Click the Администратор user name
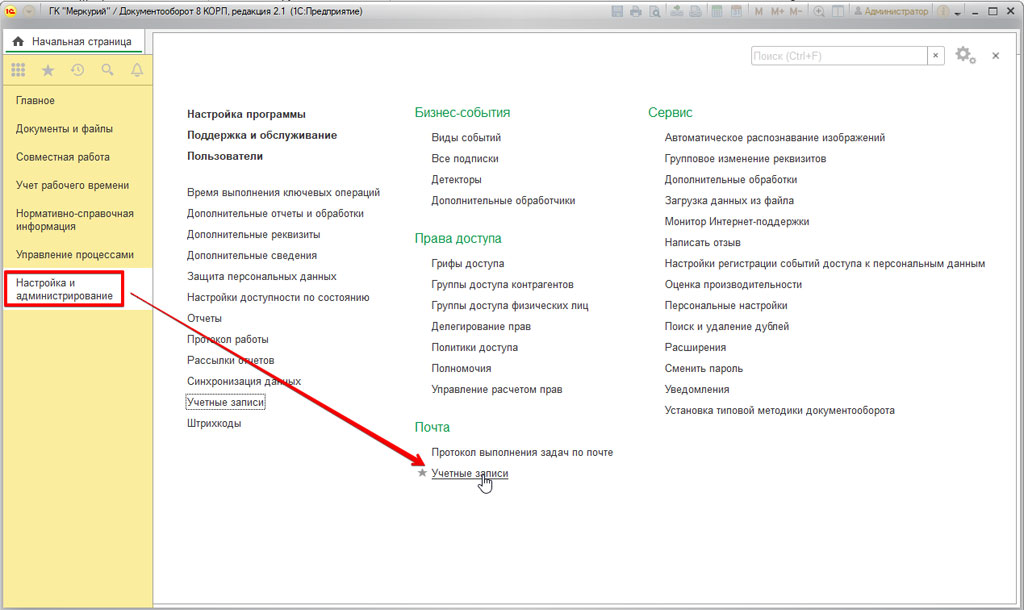1024x610 pixels. click(892, 11)
